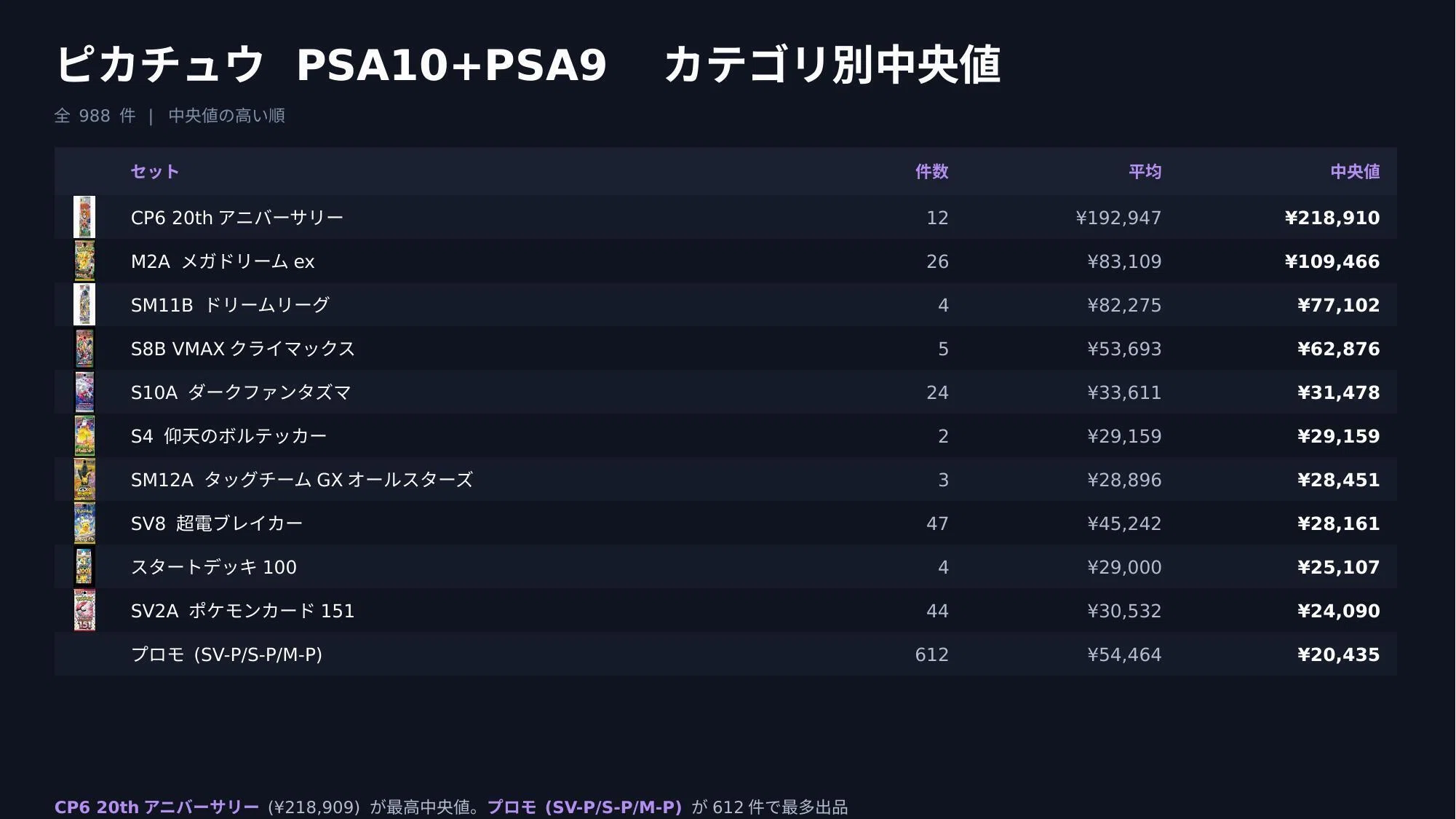Click the CP6 20th アニバーサリー pack thumbnail
The height and width of the screenshot is (819, 1456).
[84, 217]
